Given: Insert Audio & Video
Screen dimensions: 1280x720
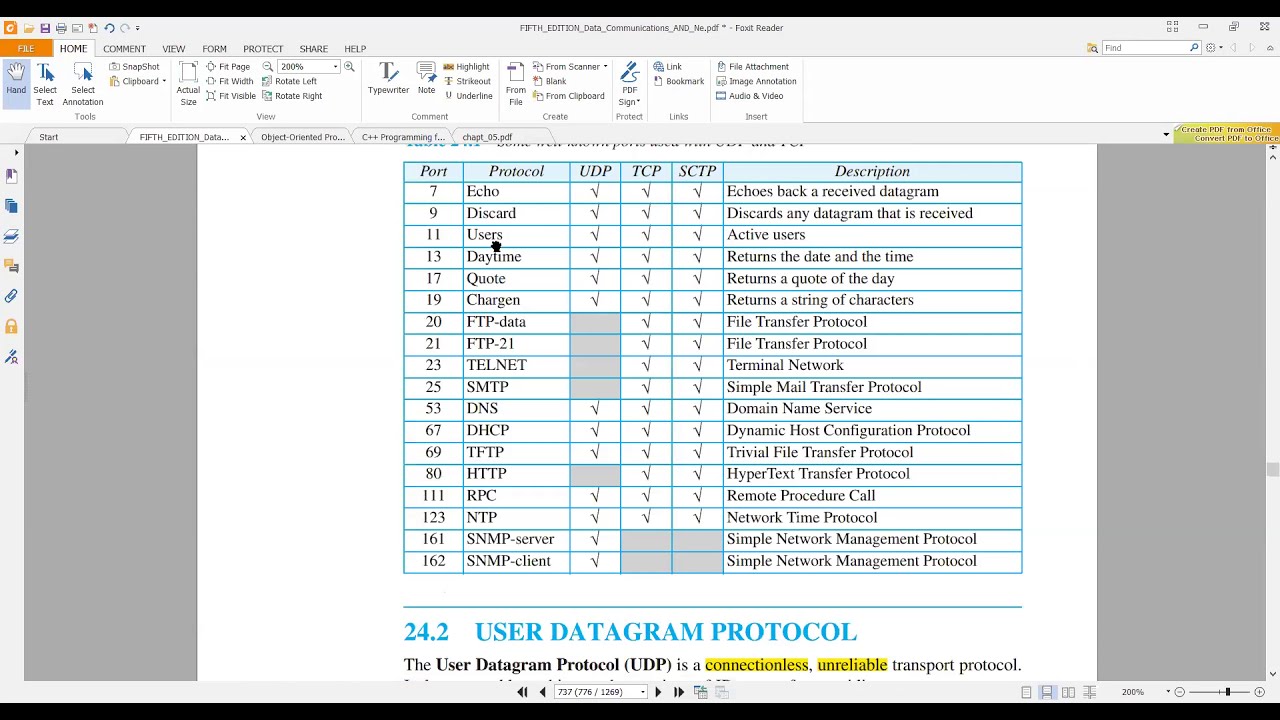Looking at the screenshot, I should coord(749,96).
